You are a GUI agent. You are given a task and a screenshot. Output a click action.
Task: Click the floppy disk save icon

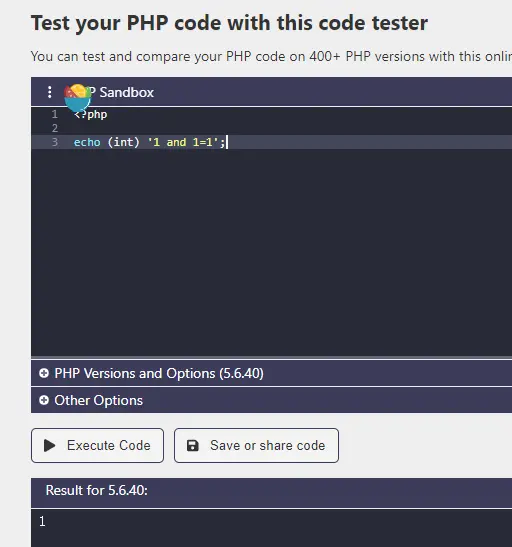click(193, 445)
